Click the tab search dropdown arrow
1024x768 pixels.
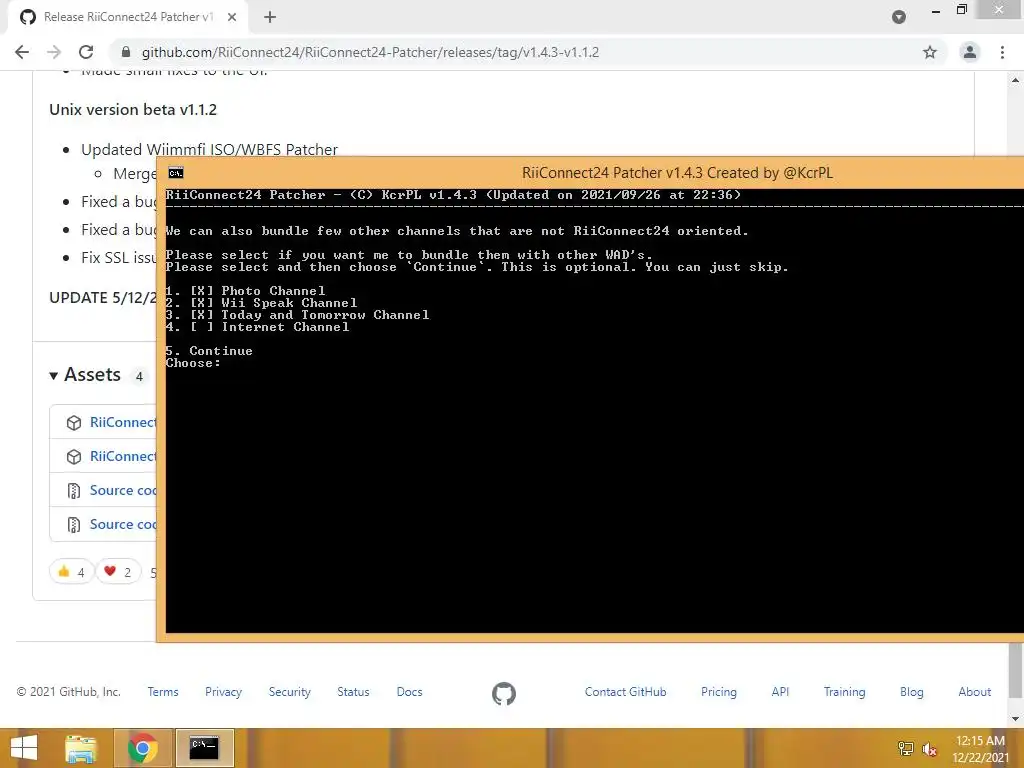[899, 17]
